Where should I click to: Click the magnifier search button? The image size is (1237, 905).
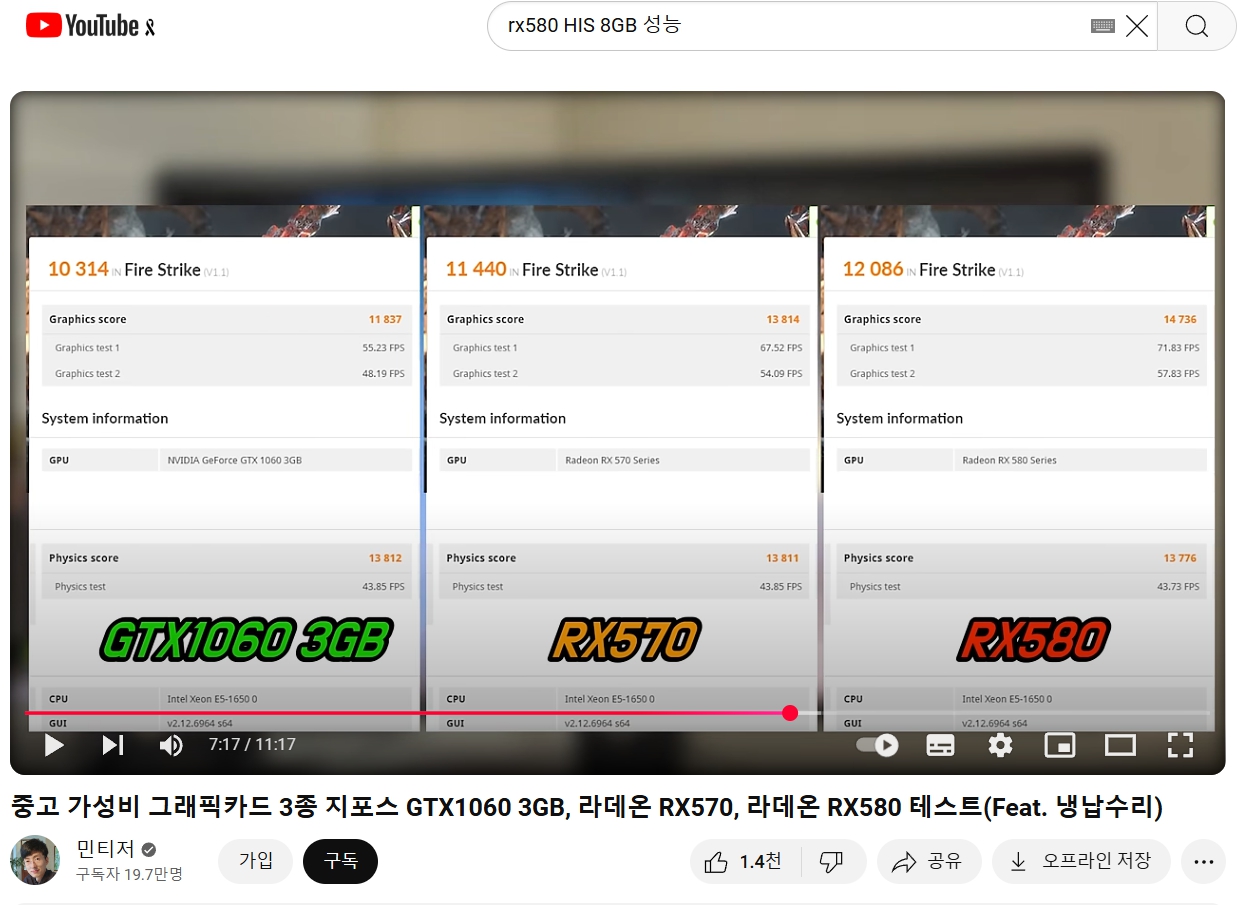1197,27
